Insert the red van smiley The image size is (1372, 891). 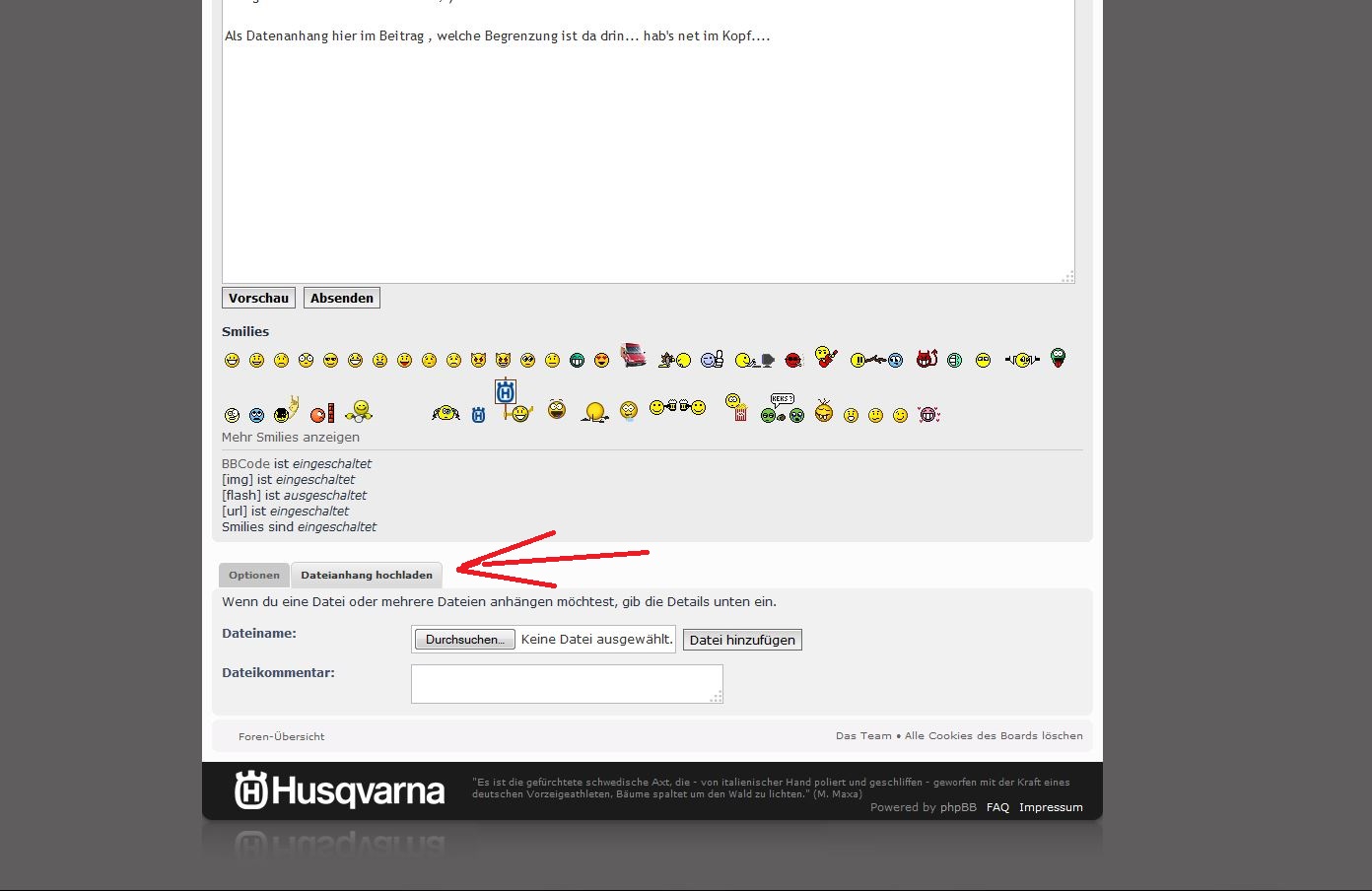(634, 355)
